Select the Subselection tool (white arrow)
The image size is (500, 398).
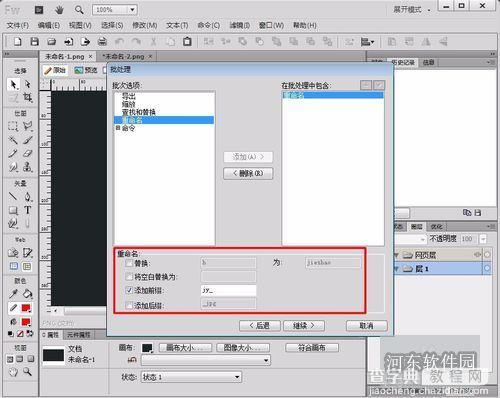pos(28,85)
